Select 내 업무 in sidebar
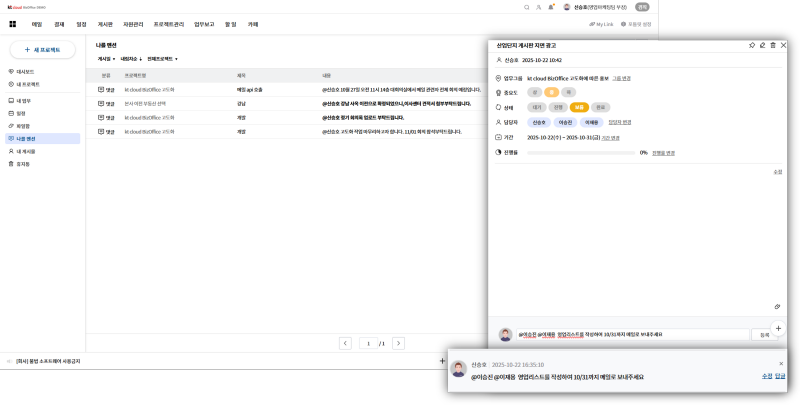Screen dimensions: 800x405 [x=24, y=101]
